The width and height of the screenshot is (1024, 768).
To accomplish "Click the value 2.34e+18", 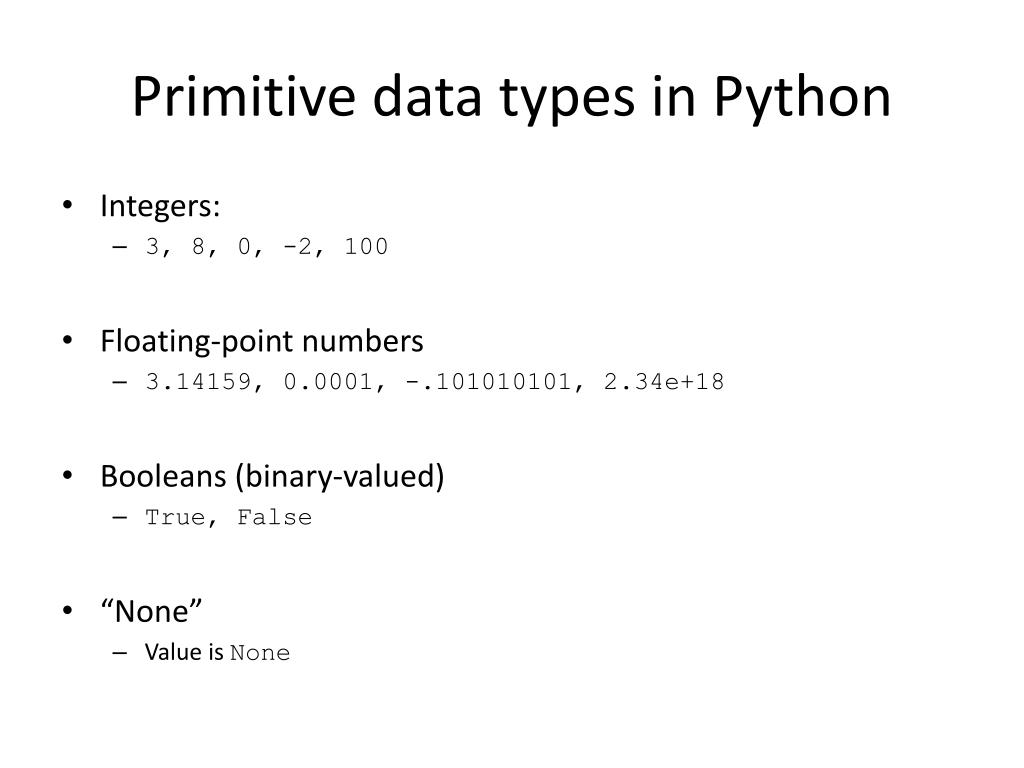I will point(664,381).
